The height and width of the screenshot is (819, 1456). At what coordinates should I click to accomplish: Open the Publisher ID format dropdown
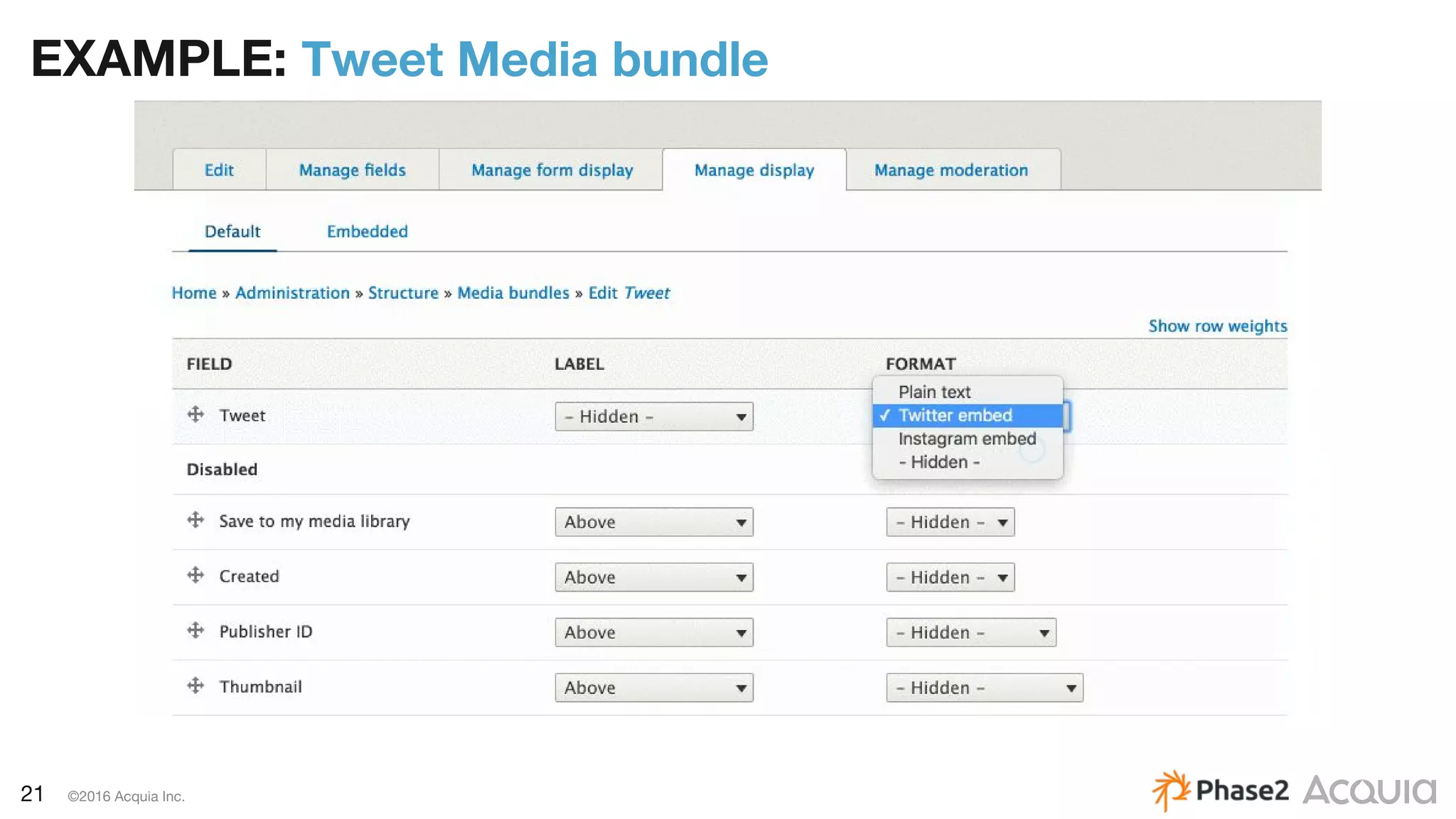971,633
